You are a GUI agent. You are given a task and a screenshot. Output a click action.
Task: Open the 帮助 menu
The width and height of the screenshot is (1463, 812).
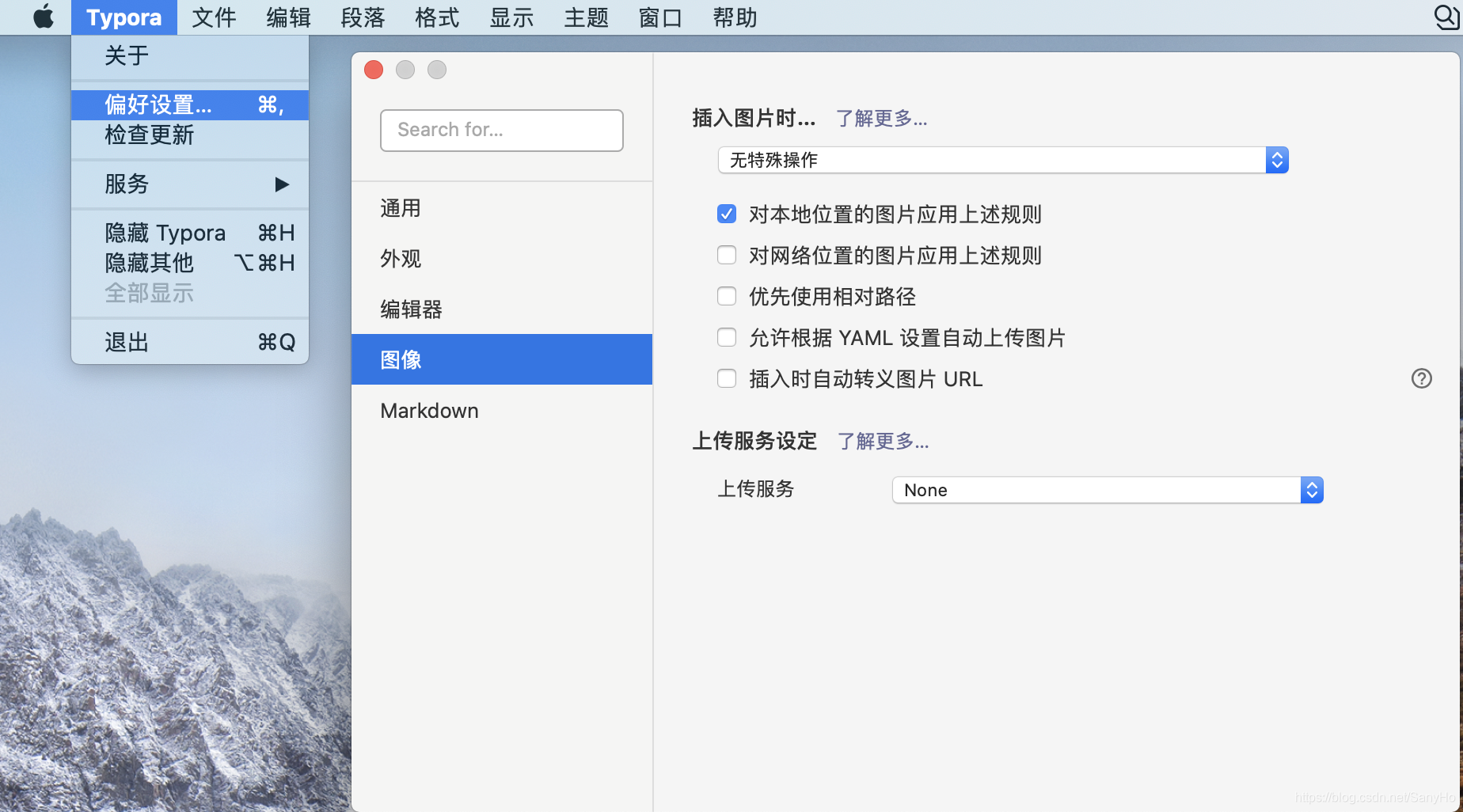(x=735, y=17)
